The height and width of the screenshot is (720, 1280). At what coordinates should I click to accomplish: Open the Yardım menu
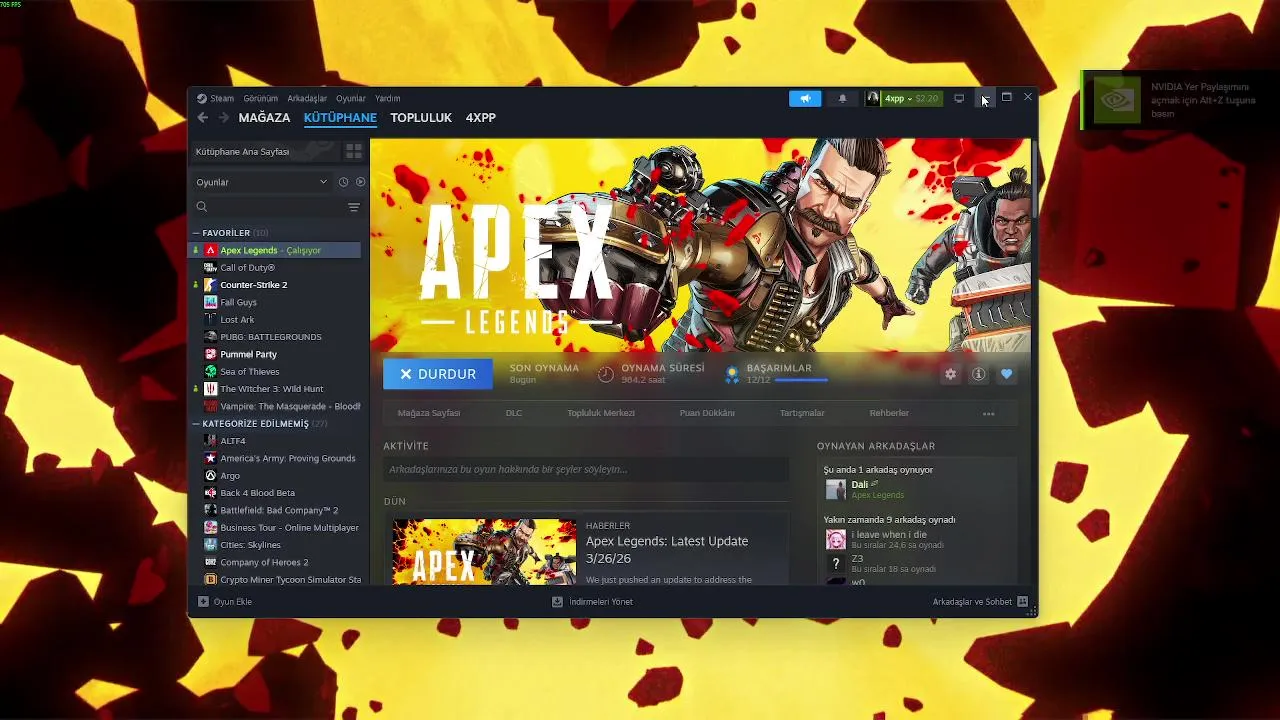(388, 98)
